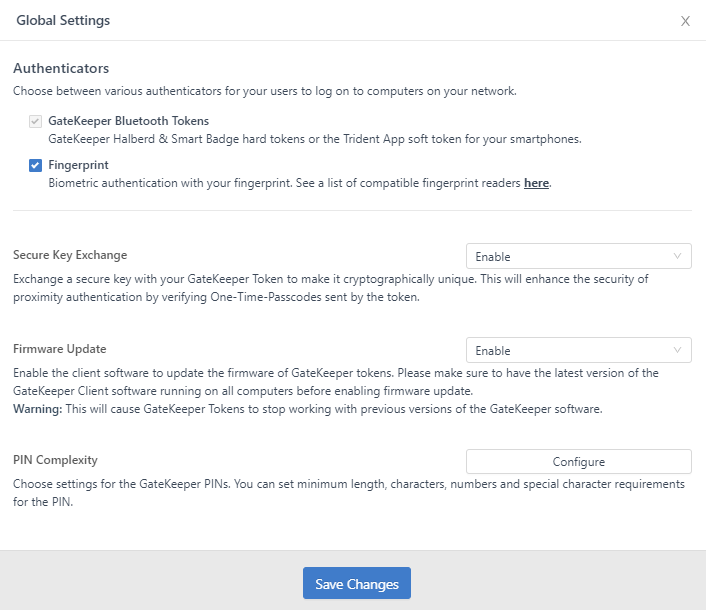Viewport: 706px width, 610px height.
Task: Close the Global Settings dialog
Action: click(x=685, y=21)
